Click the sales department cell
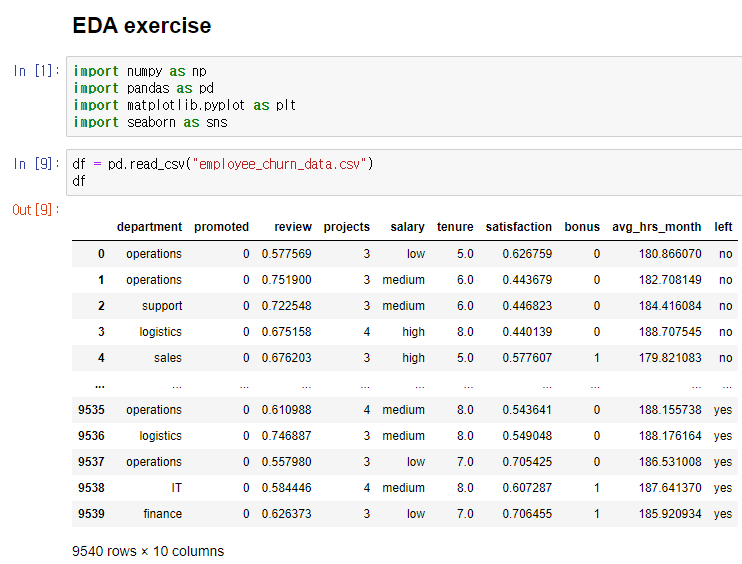 [x=168, y=358]
